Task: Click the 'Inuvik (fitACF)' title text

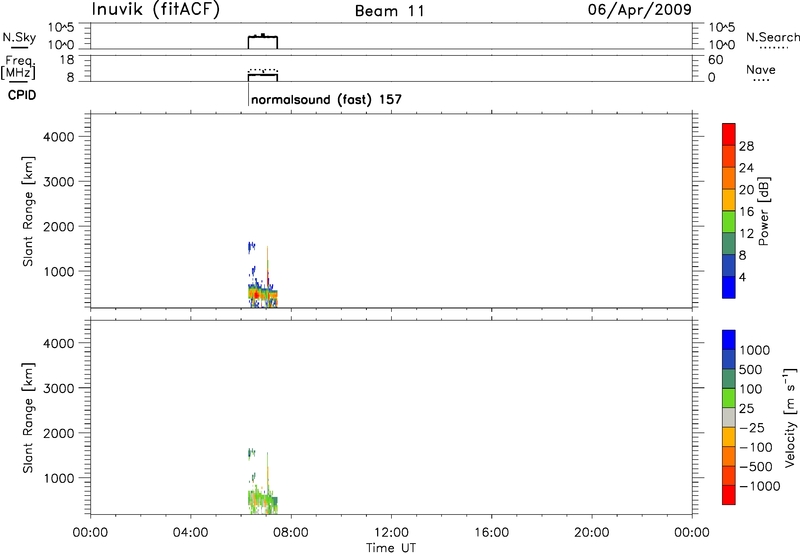Action: point(156,9)
